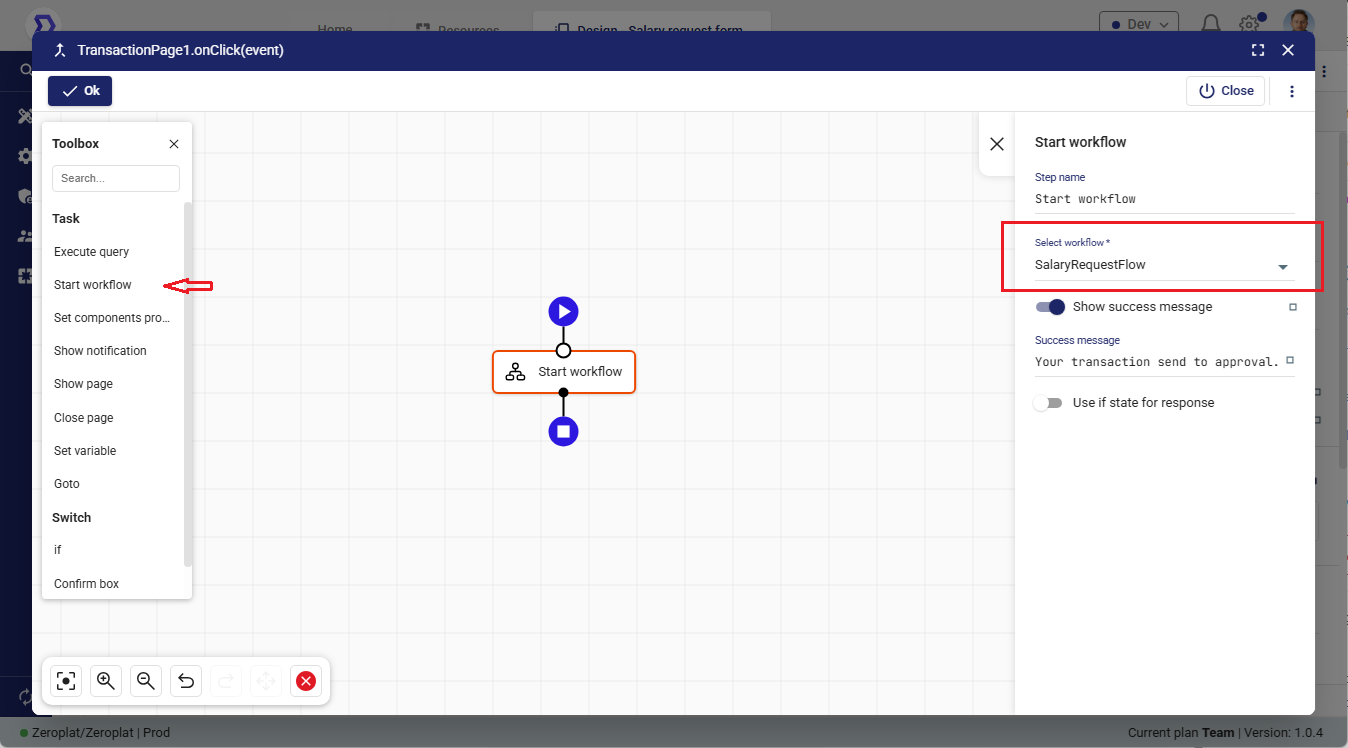Choose Show notification task in Toolbox

pos(100,351)
